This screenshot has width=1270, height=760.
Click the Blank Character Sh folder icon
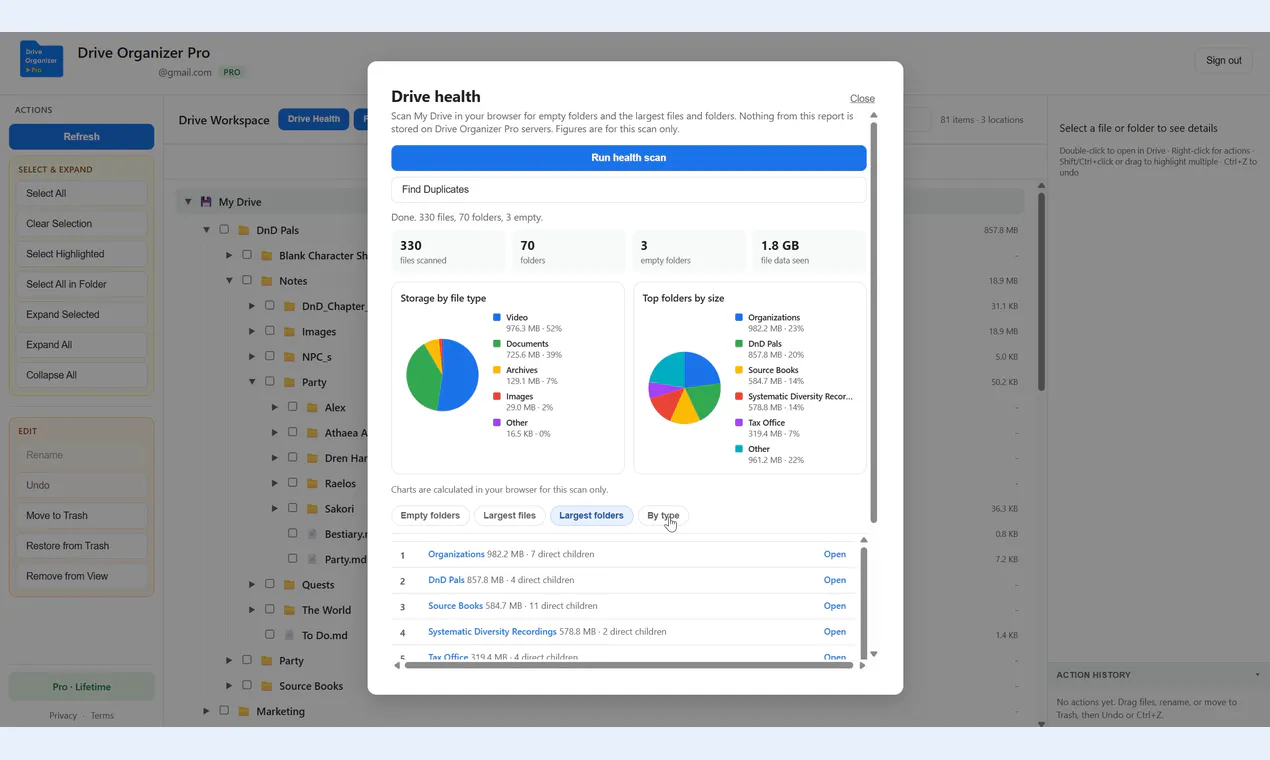267,256
